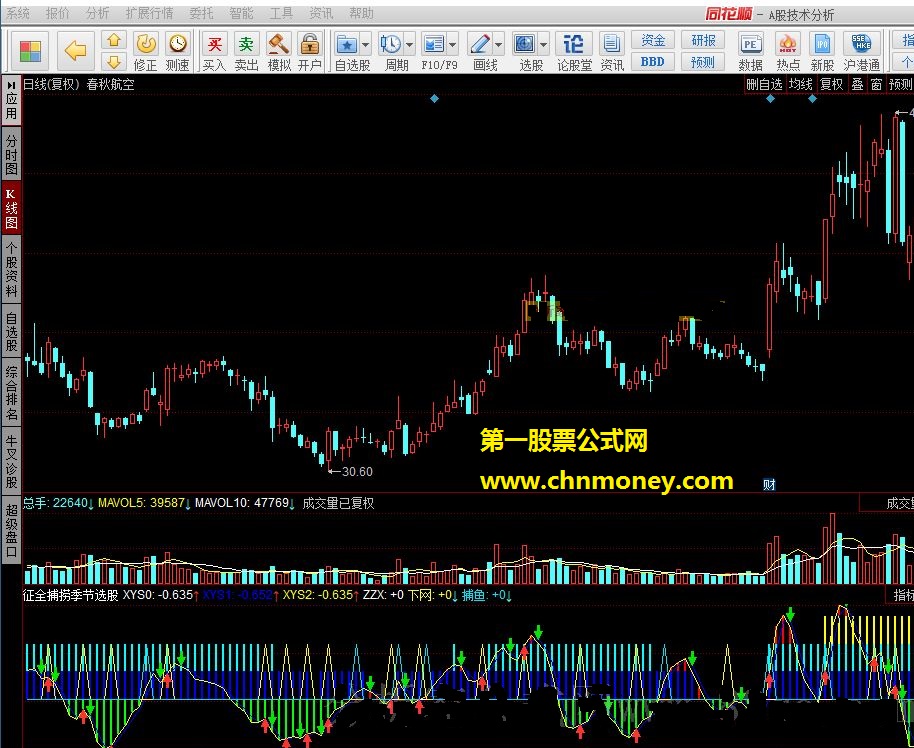Toggle the 均线 moving average display
Image resolution: width=914 pixels, height=748 pixels.
800,85
